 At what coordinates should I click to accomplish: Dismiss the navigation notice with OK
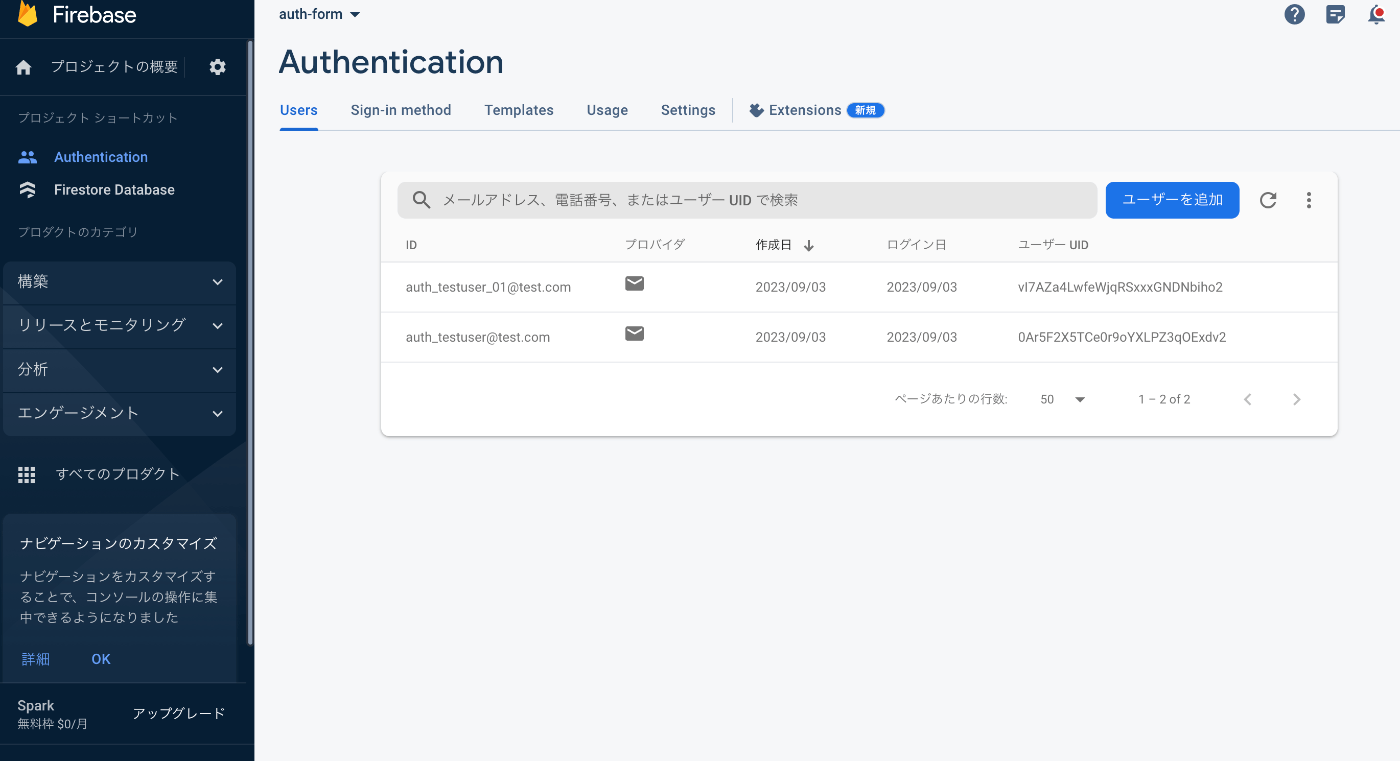(101, 659)
